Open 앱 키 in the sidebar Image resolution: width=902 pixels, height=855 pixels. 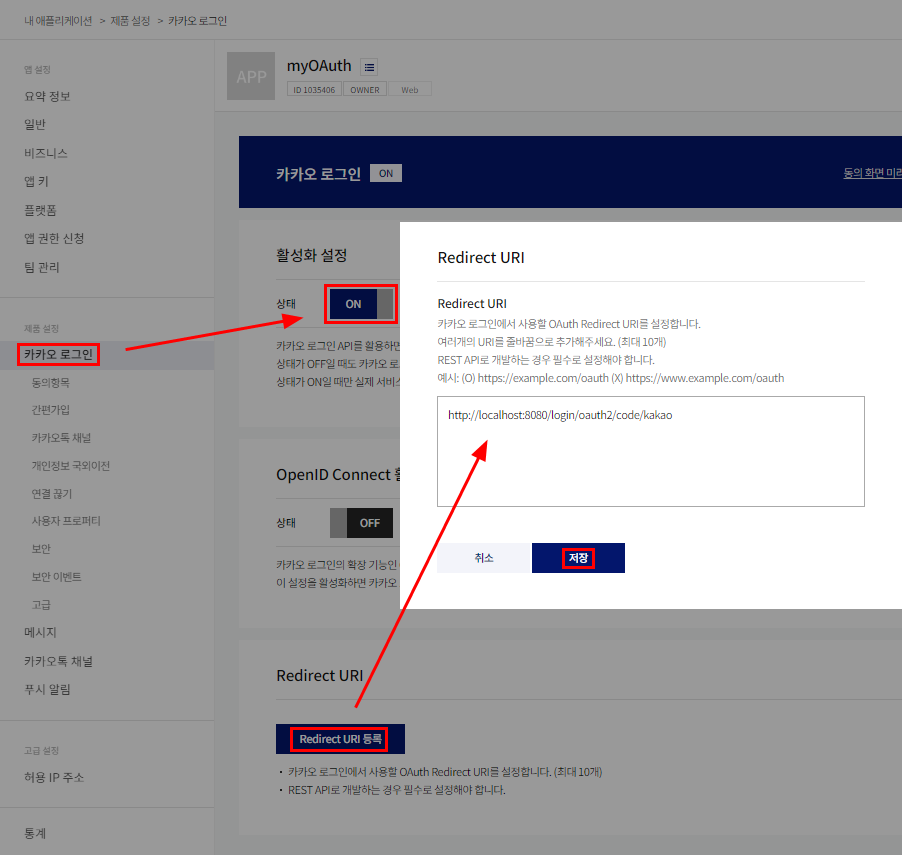point(36,181)
